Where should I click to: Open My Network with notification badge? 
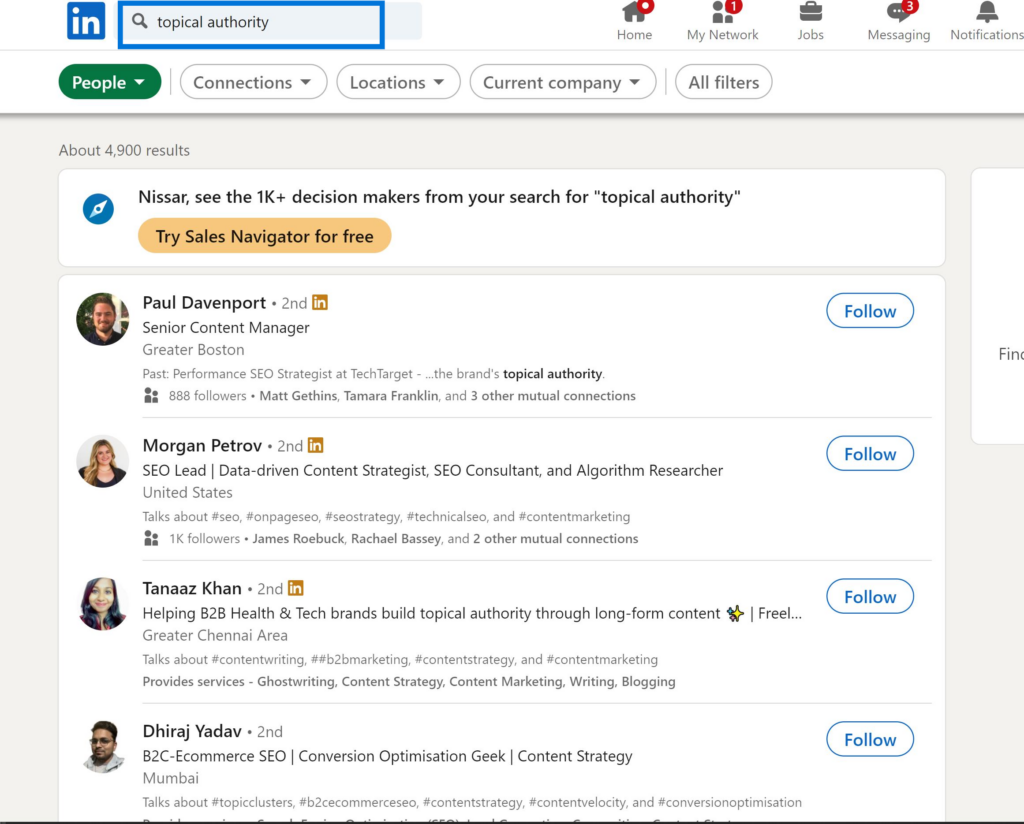coord(722,18)
